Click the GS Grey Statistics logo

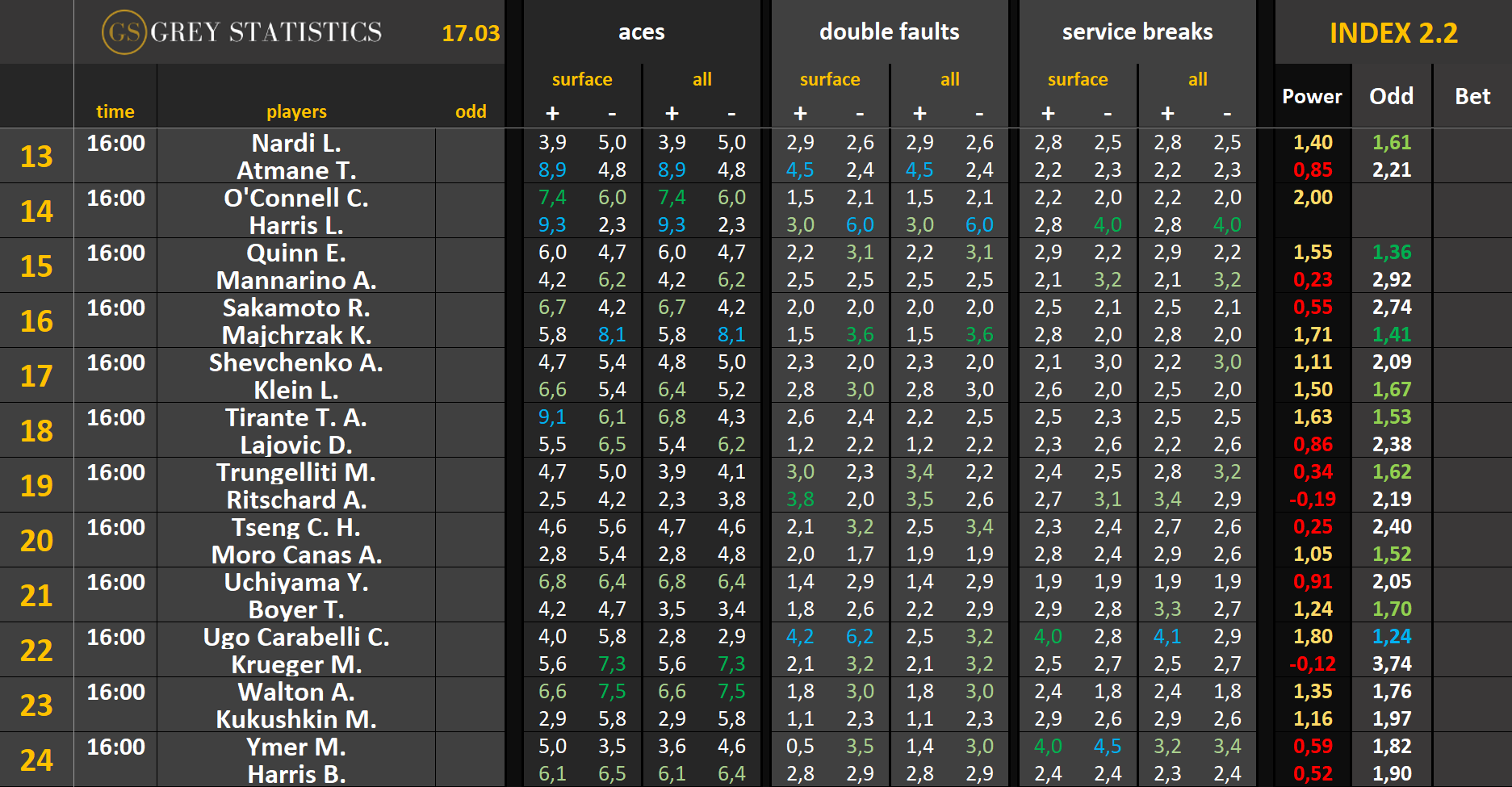pos(242,32)
